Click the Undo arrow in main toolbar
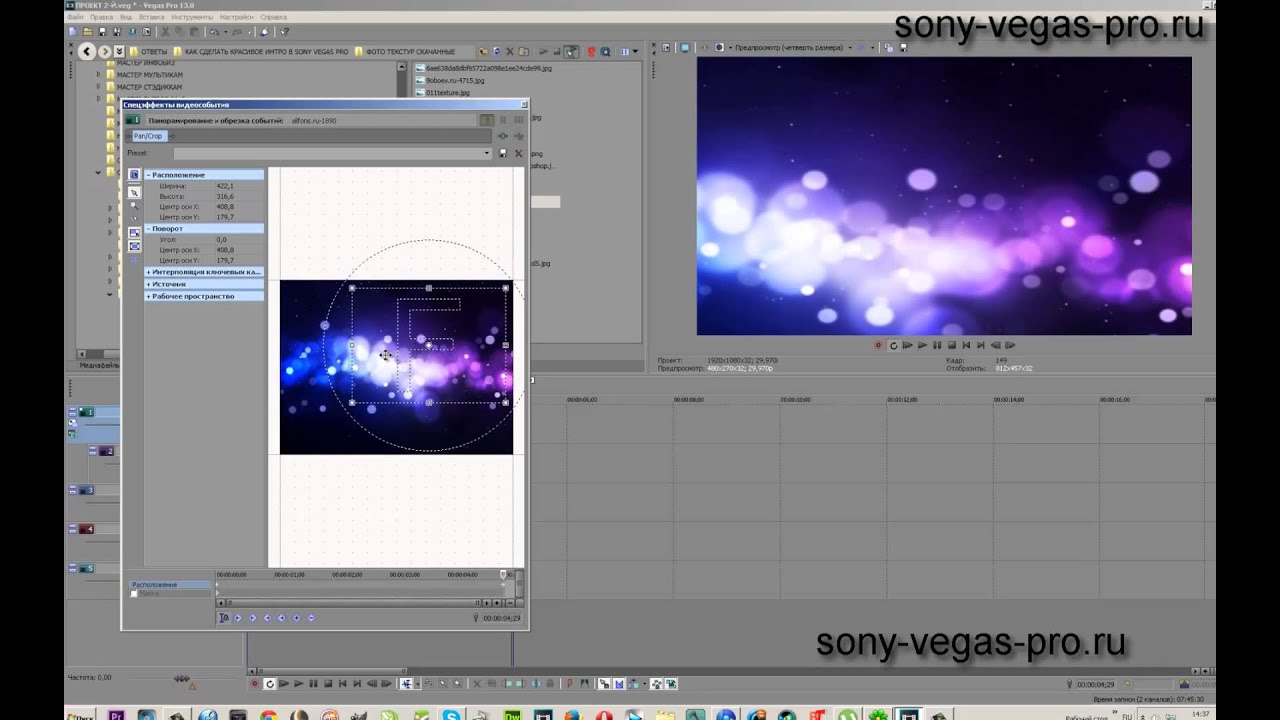The image size is (1280, 720). point(214,32)
